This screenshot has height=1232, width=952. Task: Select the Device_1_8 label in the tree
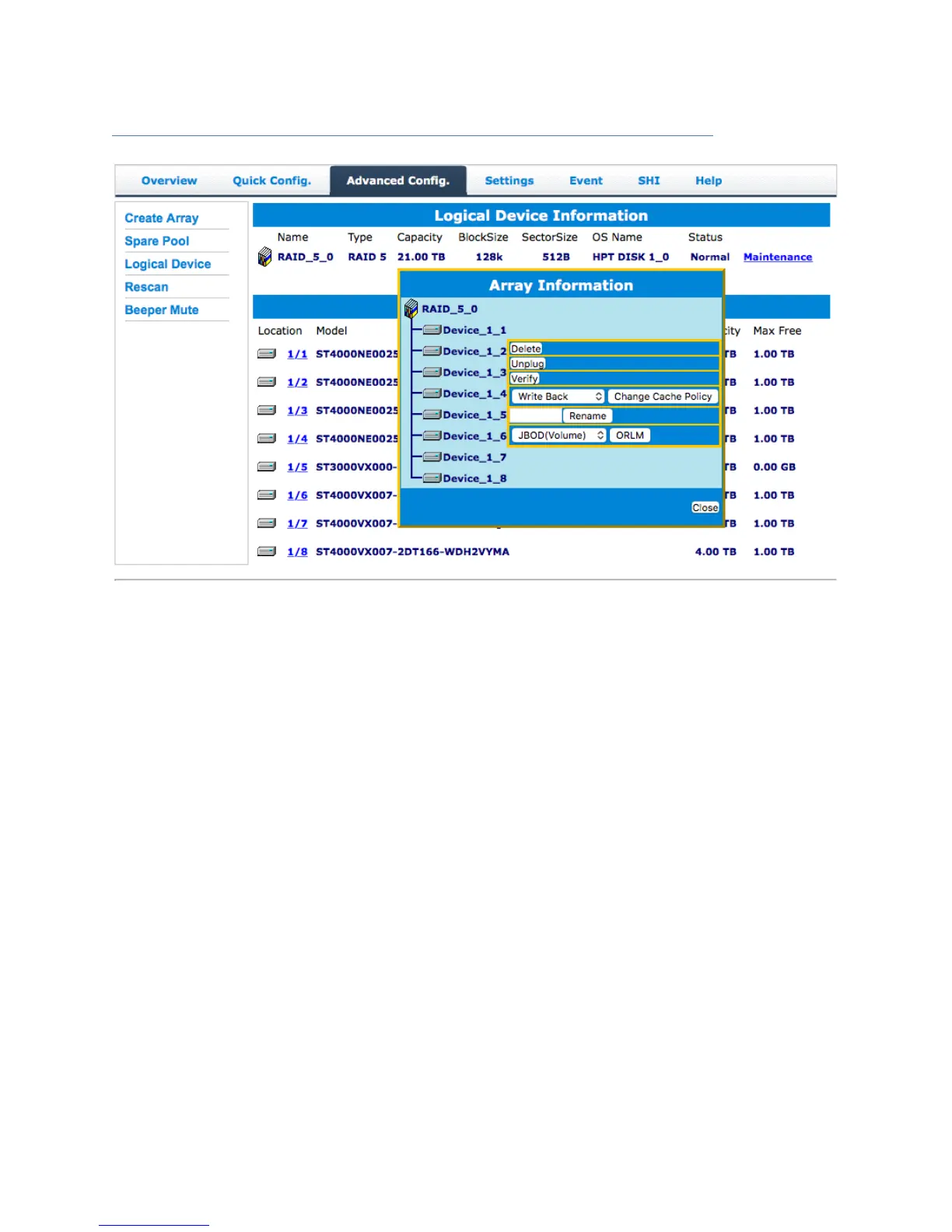474,478
